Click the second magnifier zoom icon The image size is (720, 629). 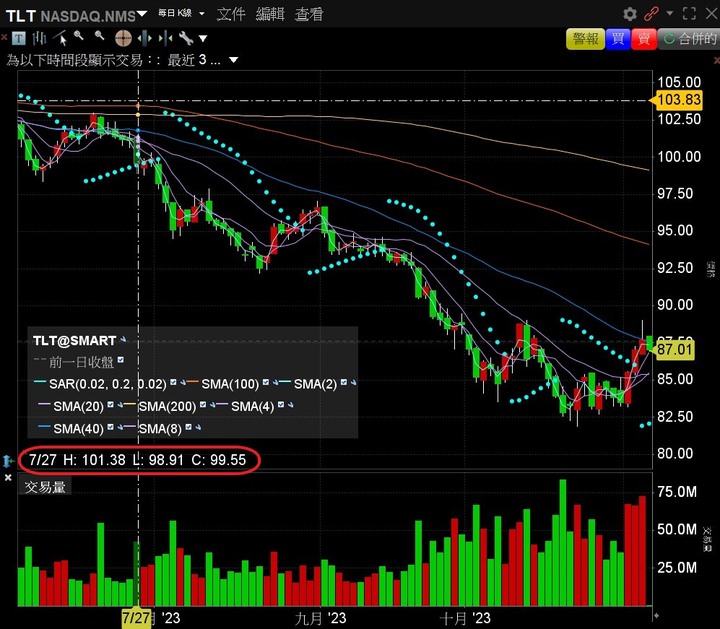pyautogui.click(x=99, y=36)
